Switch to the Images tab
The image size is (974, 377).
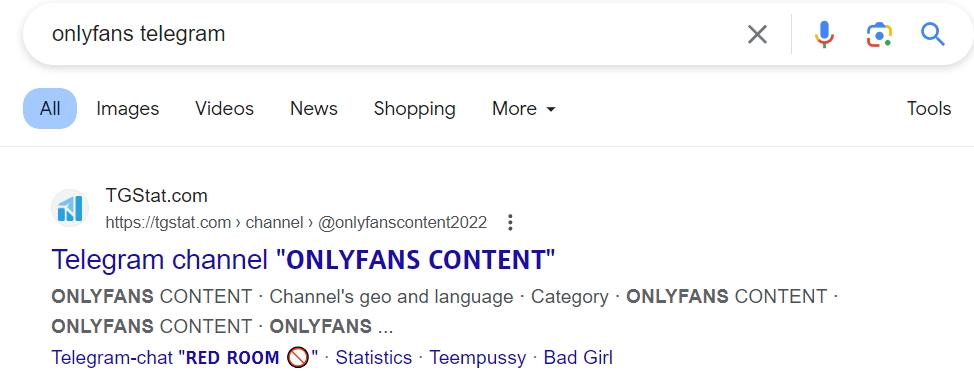tap(128, 109)
